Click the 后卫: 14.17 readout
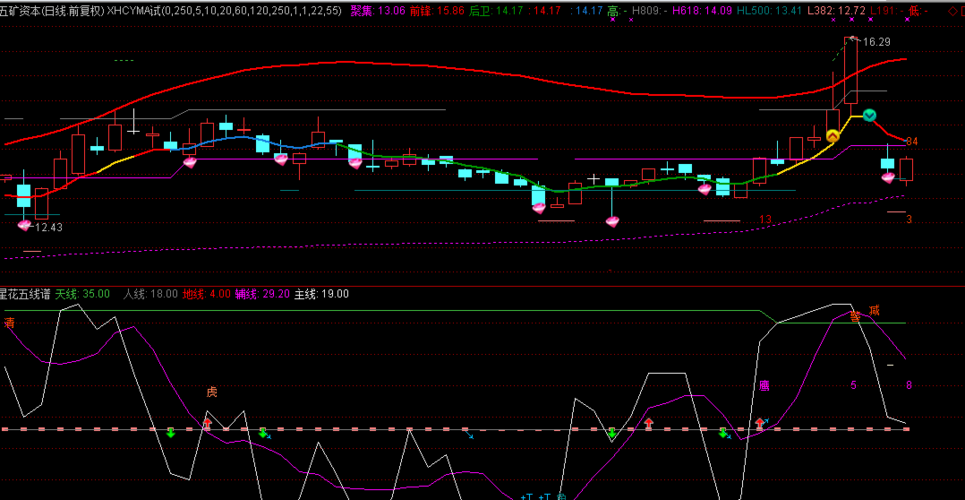The width and height of the screenshot is (965, 500). coord(495,10)
